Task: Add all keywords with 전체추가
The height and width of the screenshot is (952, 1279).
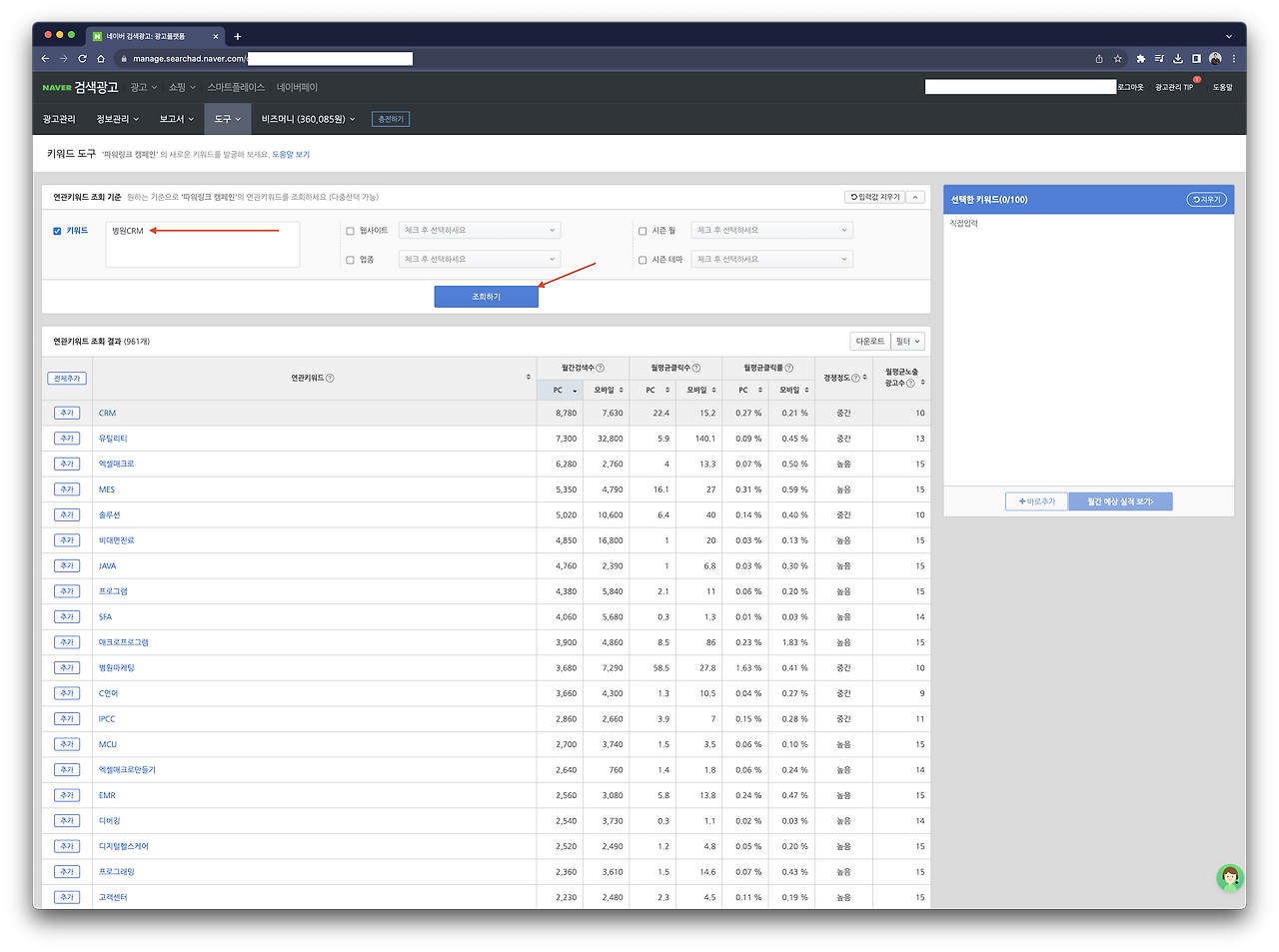Action: (x=67, y=379)
